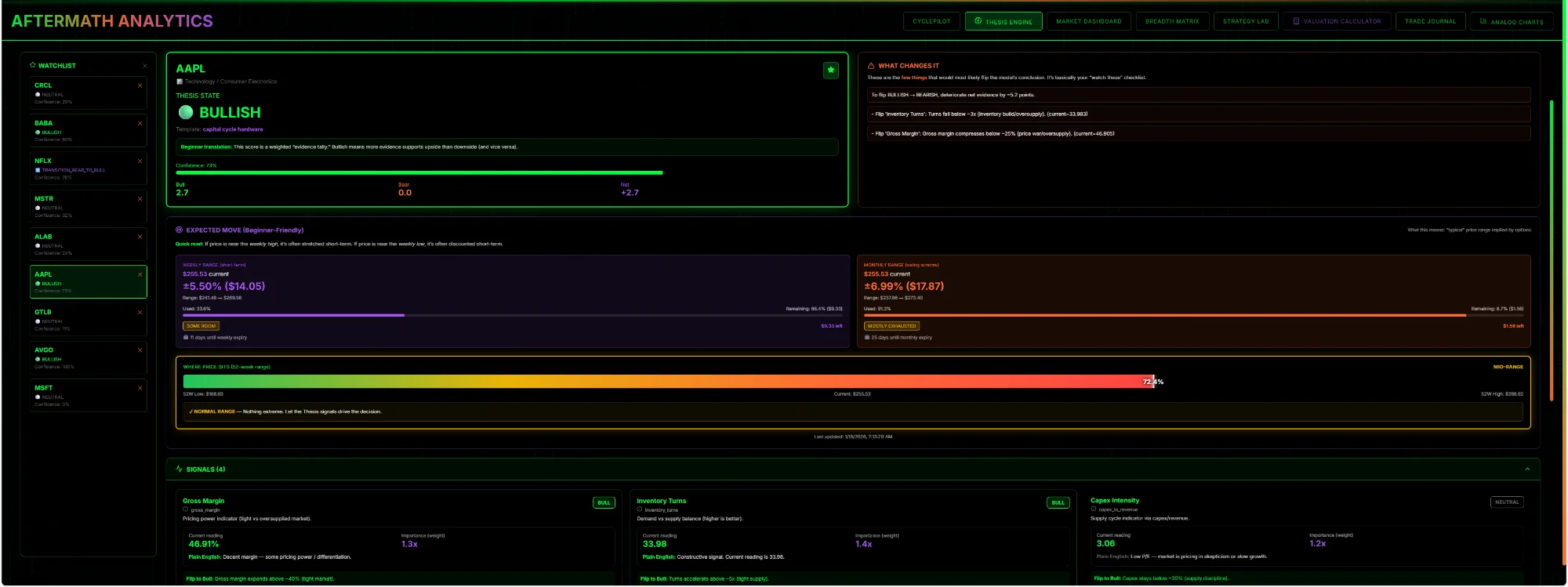Click the Inventory Turns flip condition row

[x=1199, y=114]
